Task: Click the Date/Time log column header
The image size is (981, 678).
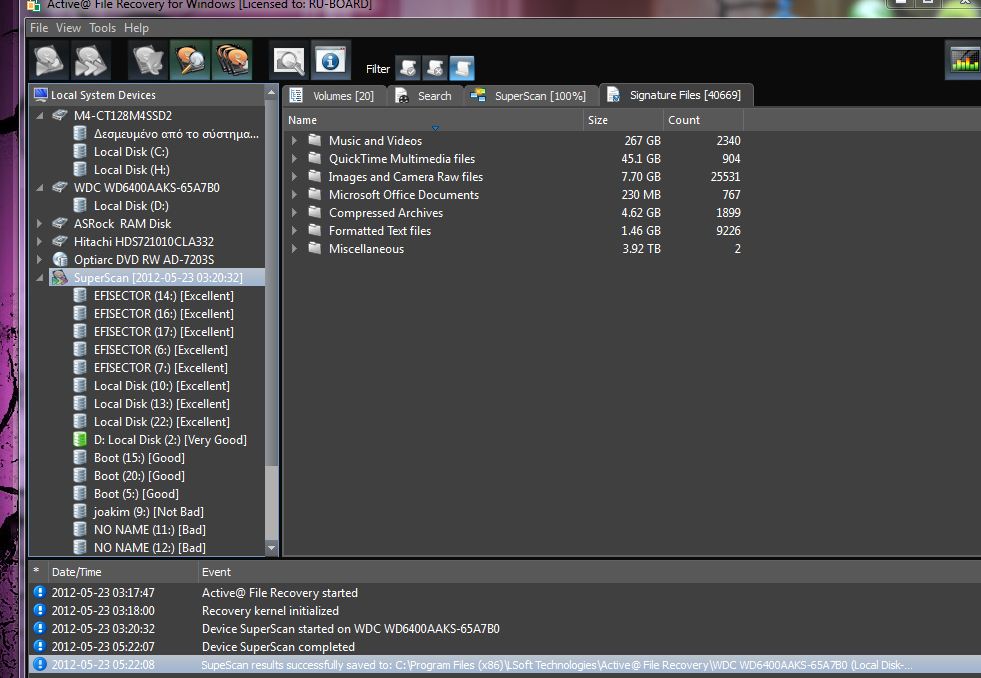Action: point(122,572)
